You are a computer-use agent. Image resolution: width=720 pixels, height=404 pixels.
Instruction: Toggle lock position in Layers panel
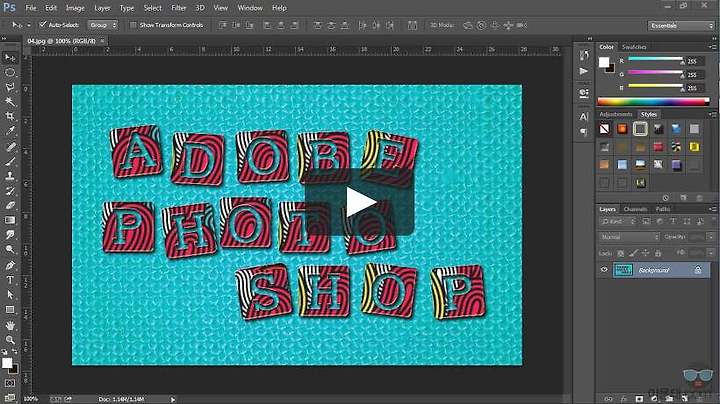[x=645, y=253]
